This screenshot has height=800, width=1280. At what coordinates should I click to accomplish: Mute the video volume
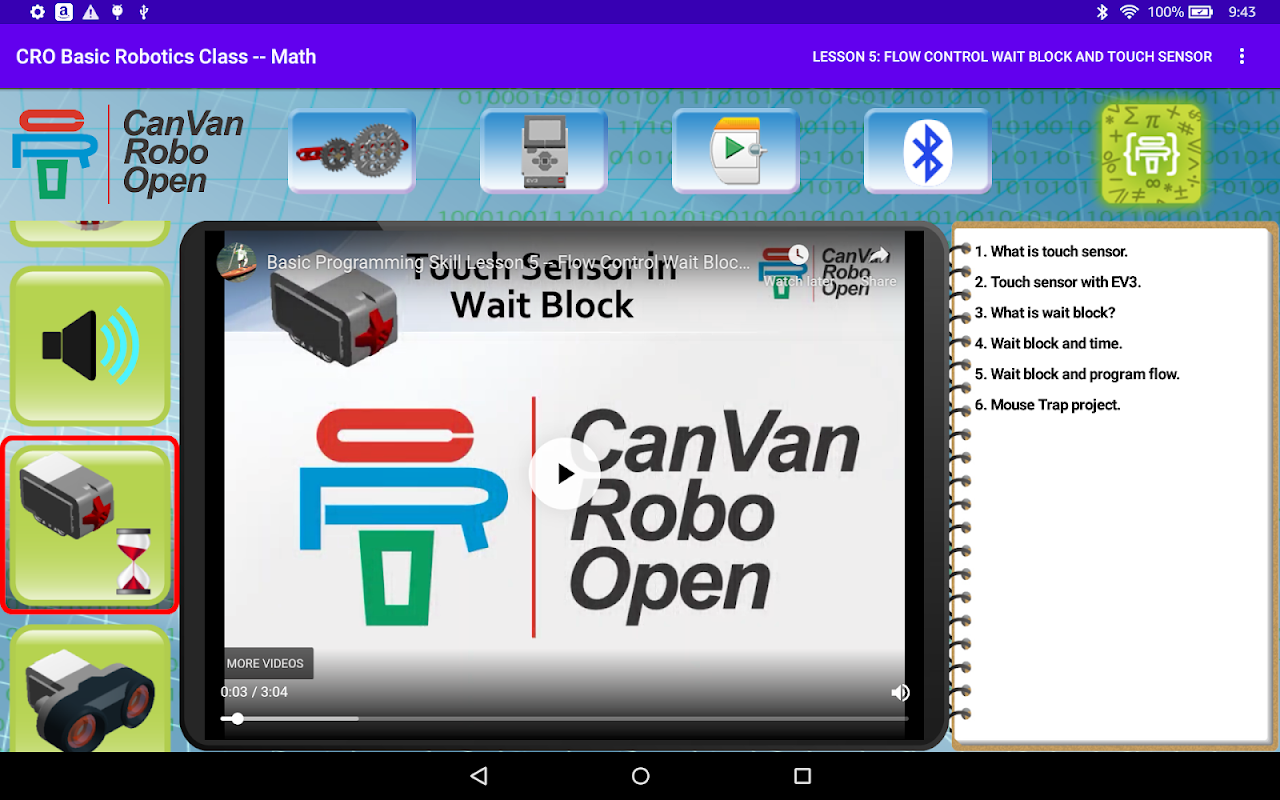[900, 692]
